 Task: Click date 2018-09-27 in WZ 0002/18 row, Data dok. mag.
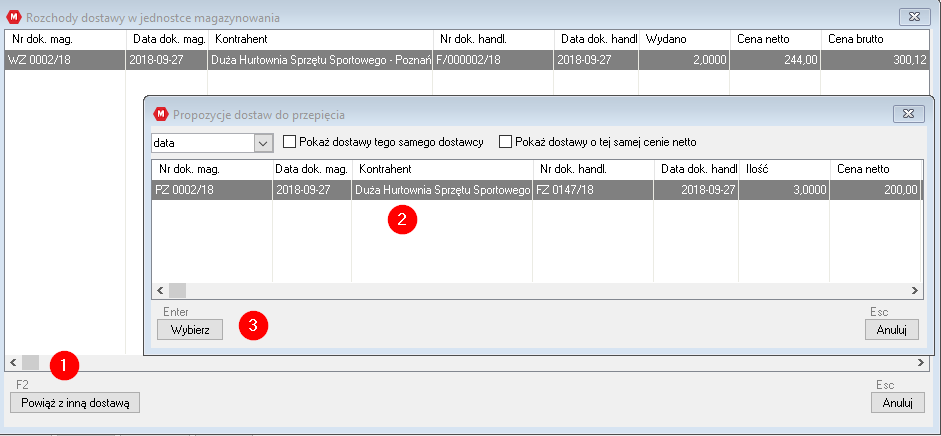tap(166, 60)
